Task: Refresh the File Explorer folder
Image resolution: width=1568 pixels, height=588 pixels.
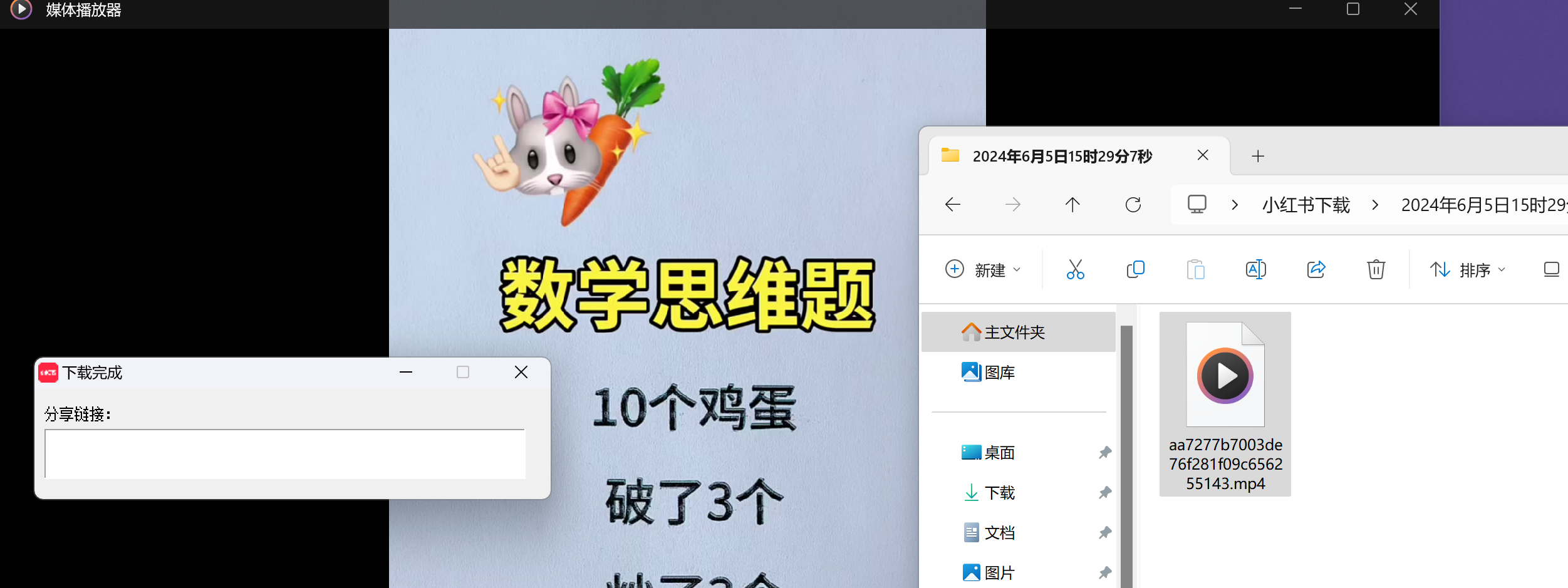Action: coord(1133,205)
